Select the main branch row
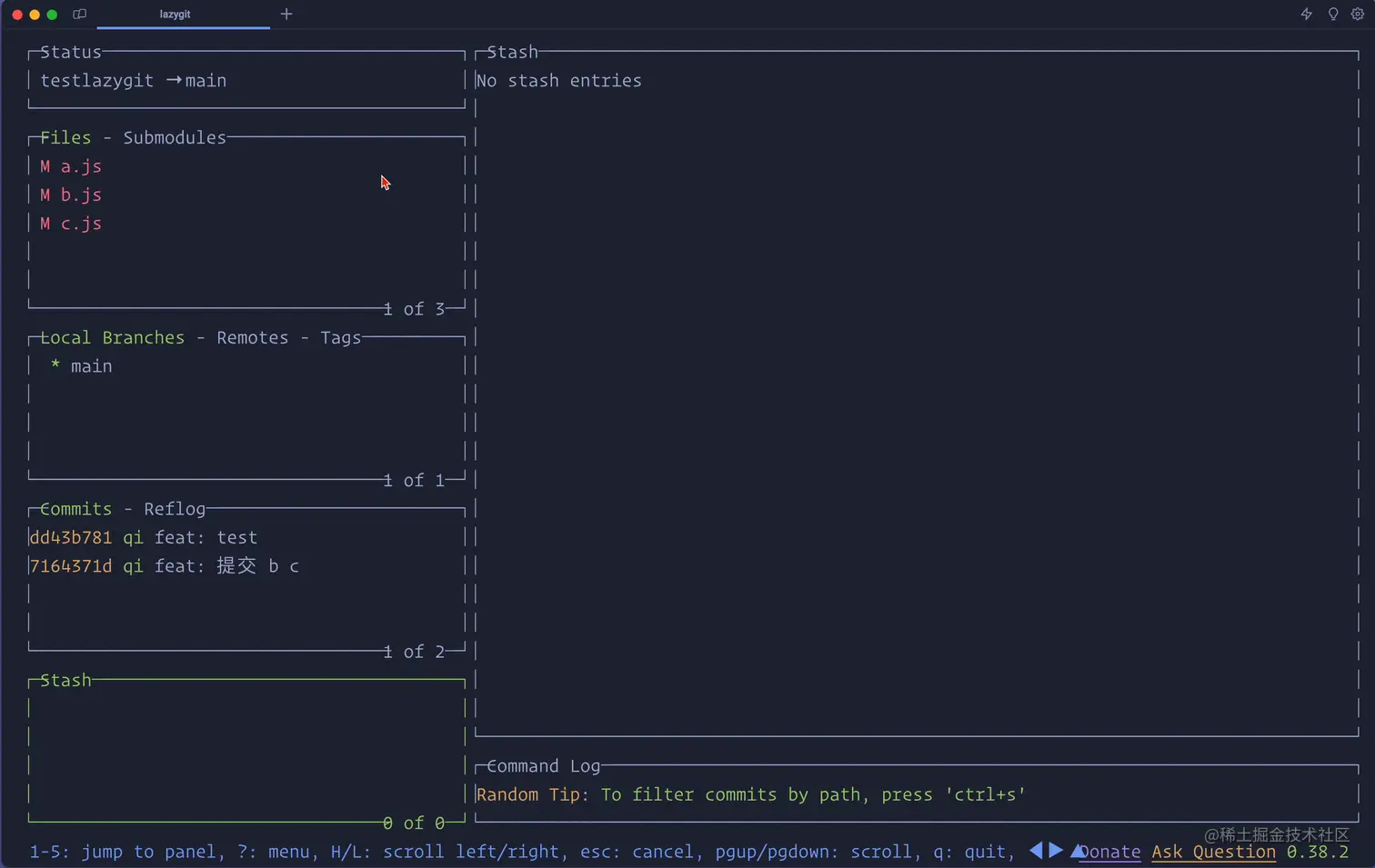This screenshot has height=868, width=1375. 247,366
